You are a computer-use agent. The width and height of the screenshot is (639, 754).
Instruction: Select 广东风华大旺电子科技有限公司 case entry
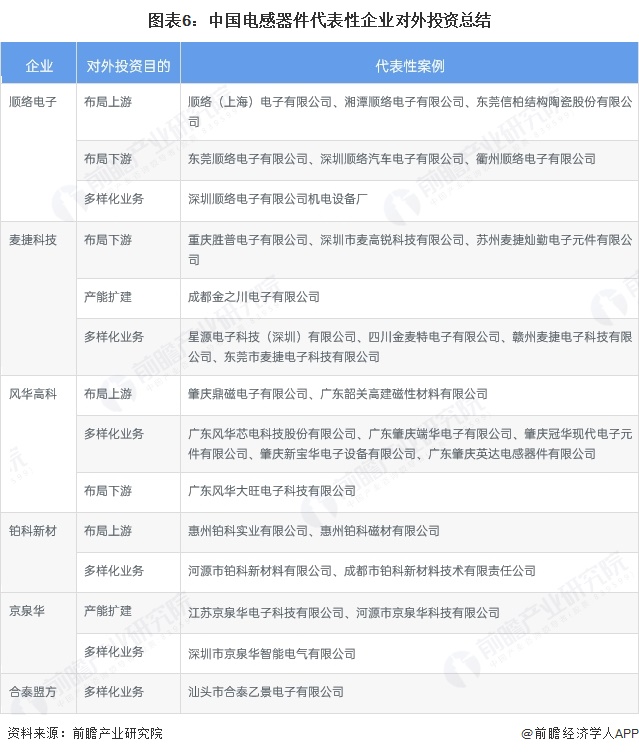[x=271, y=490]
